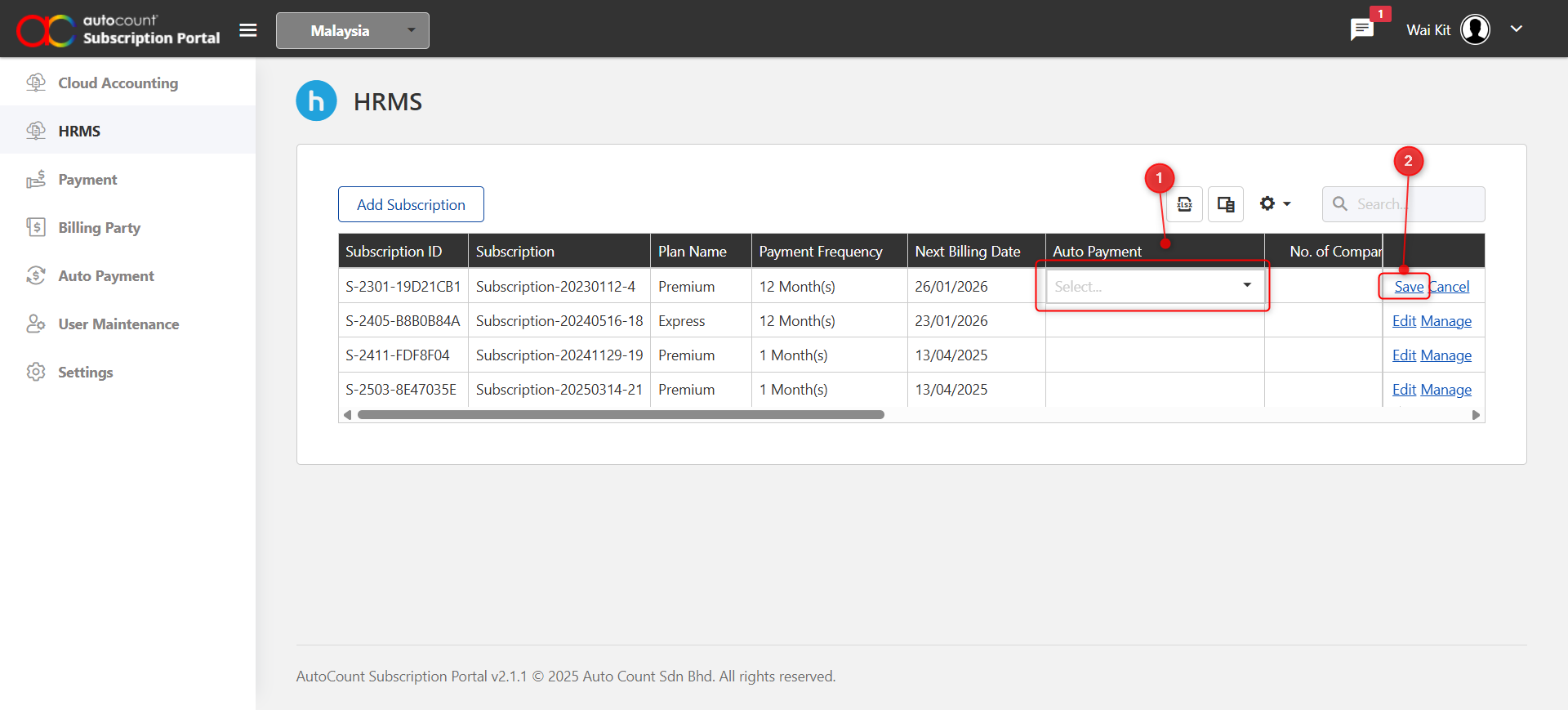Click the search magnifier icon
Image resolution: width=1568 pixels, height=710 pixels.
coord(1340,203)
